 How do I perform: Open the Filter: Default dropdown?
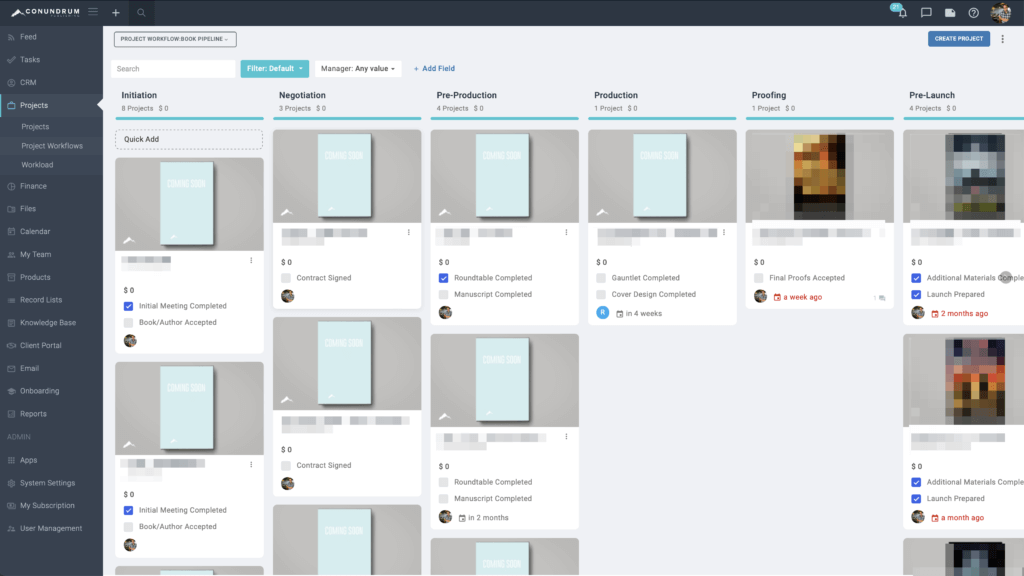[x=274, y=69]
